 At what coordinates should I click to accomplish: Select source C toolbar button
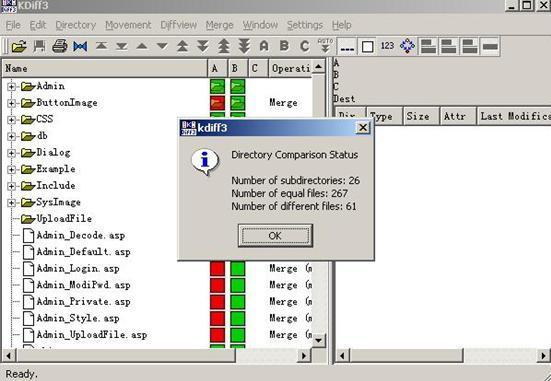(304, 46)
